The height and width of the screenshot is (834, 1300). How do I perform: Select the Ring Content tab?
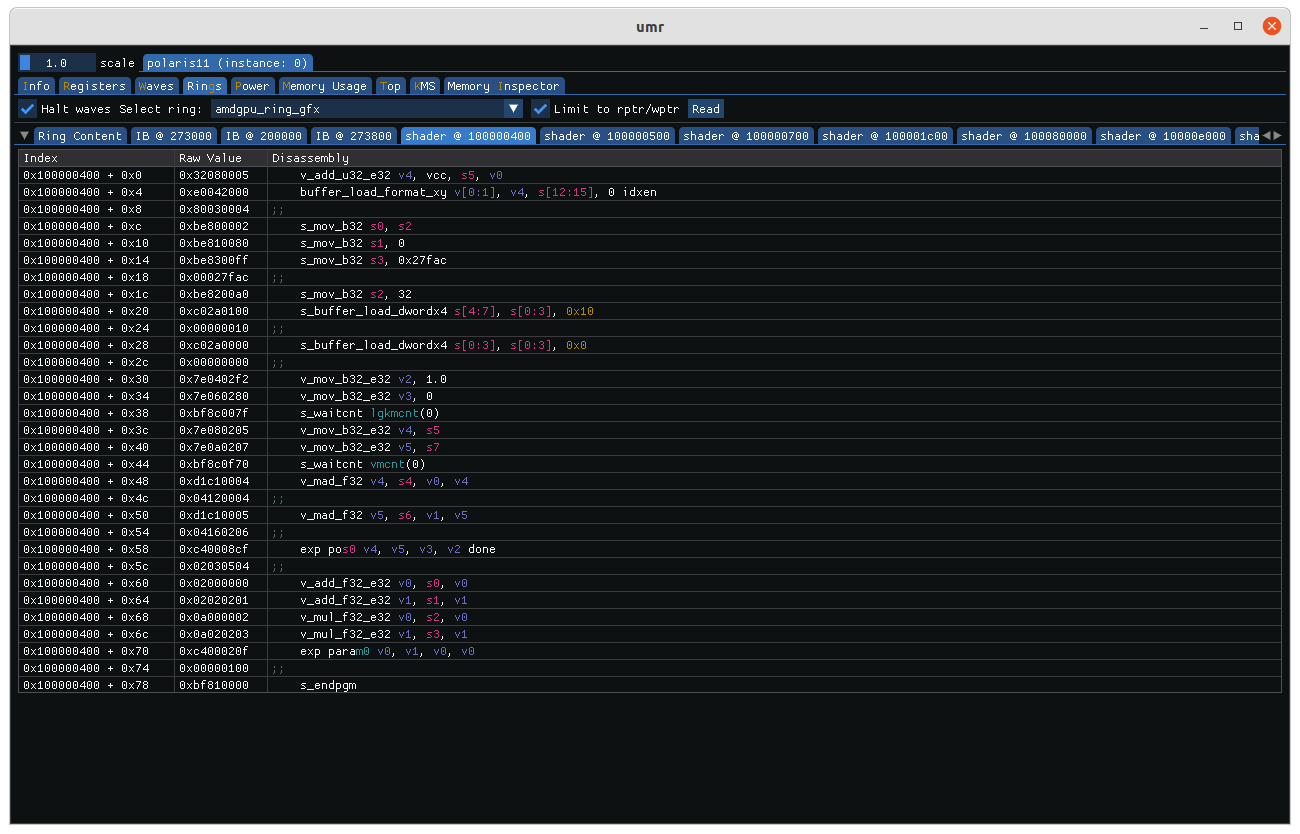tap(80, 136)
